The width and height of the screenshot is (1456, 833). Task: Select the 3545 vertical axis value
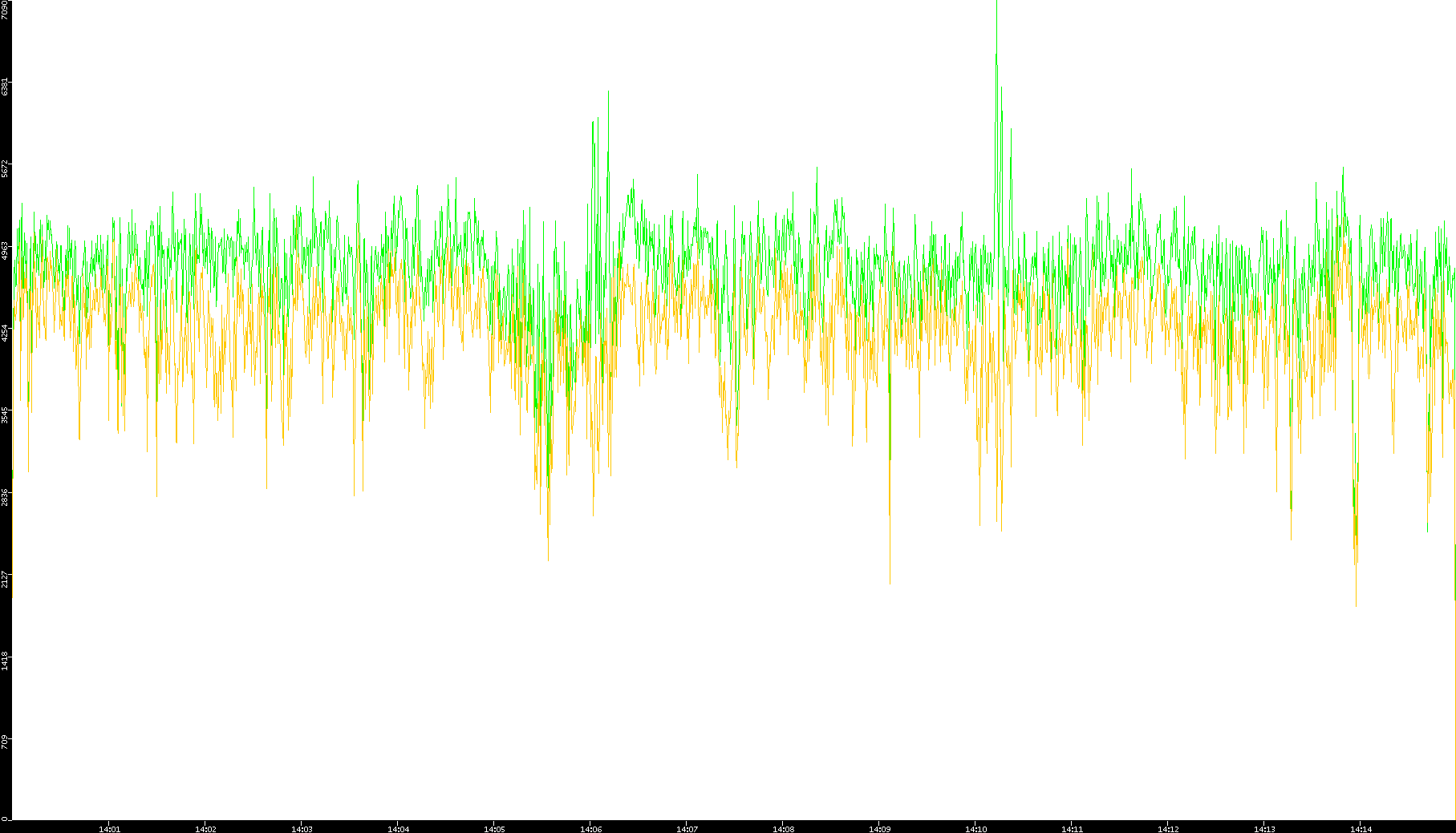[6, 414]
